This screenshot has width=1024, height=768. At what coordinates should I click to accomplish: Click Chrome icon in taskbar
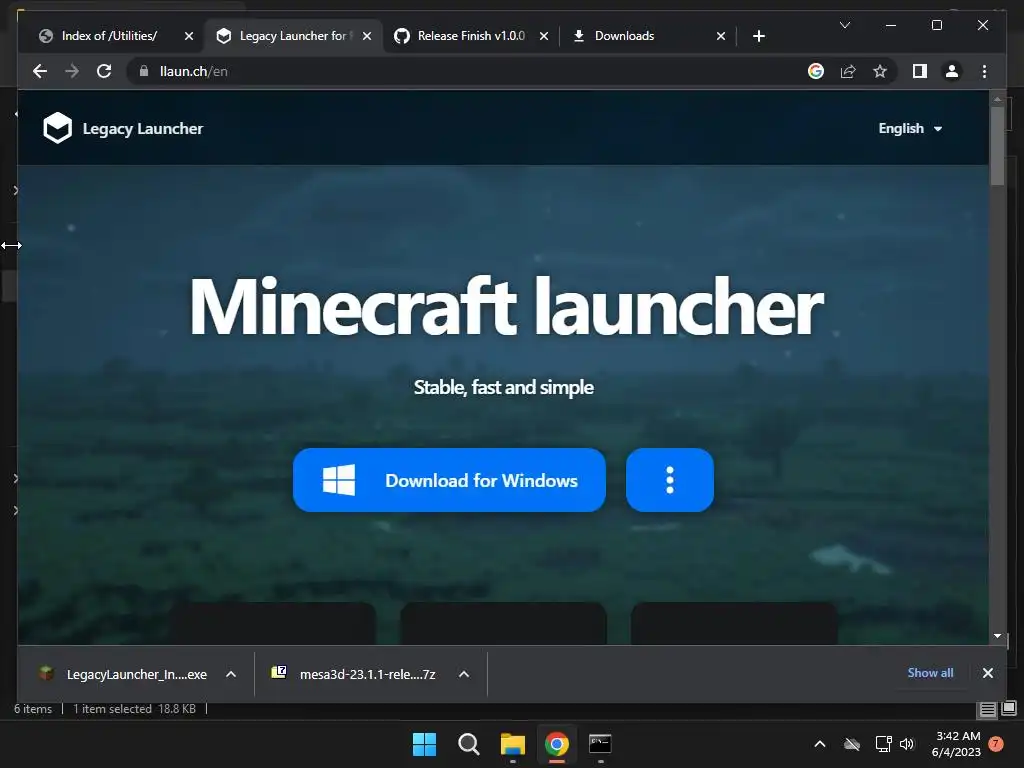point(556,744)
